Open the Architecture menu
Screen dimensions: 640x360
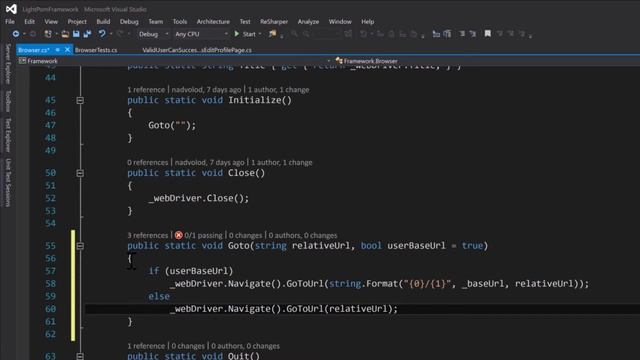pyautogui.click(x=213, y=22)
